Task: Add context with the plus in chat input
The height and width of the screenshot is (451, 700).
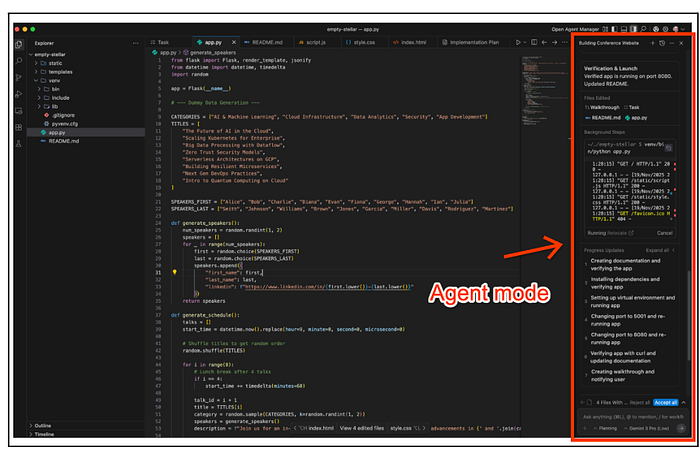Action: (x=585, y=428)
